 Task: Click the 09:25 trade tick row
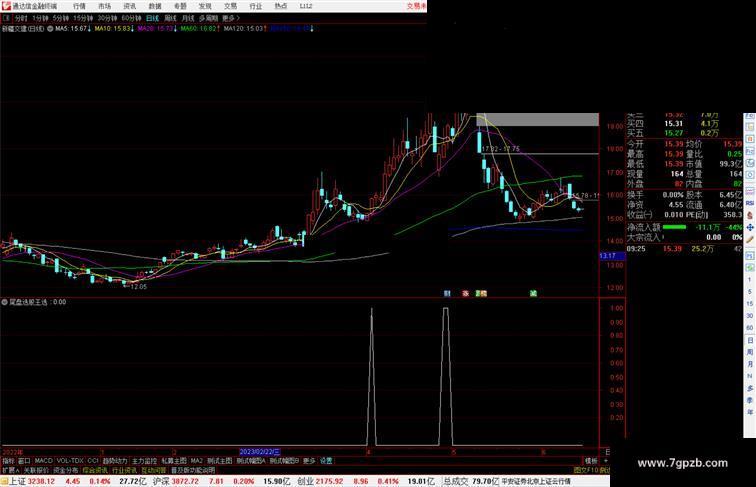click(x=684, y=249)
